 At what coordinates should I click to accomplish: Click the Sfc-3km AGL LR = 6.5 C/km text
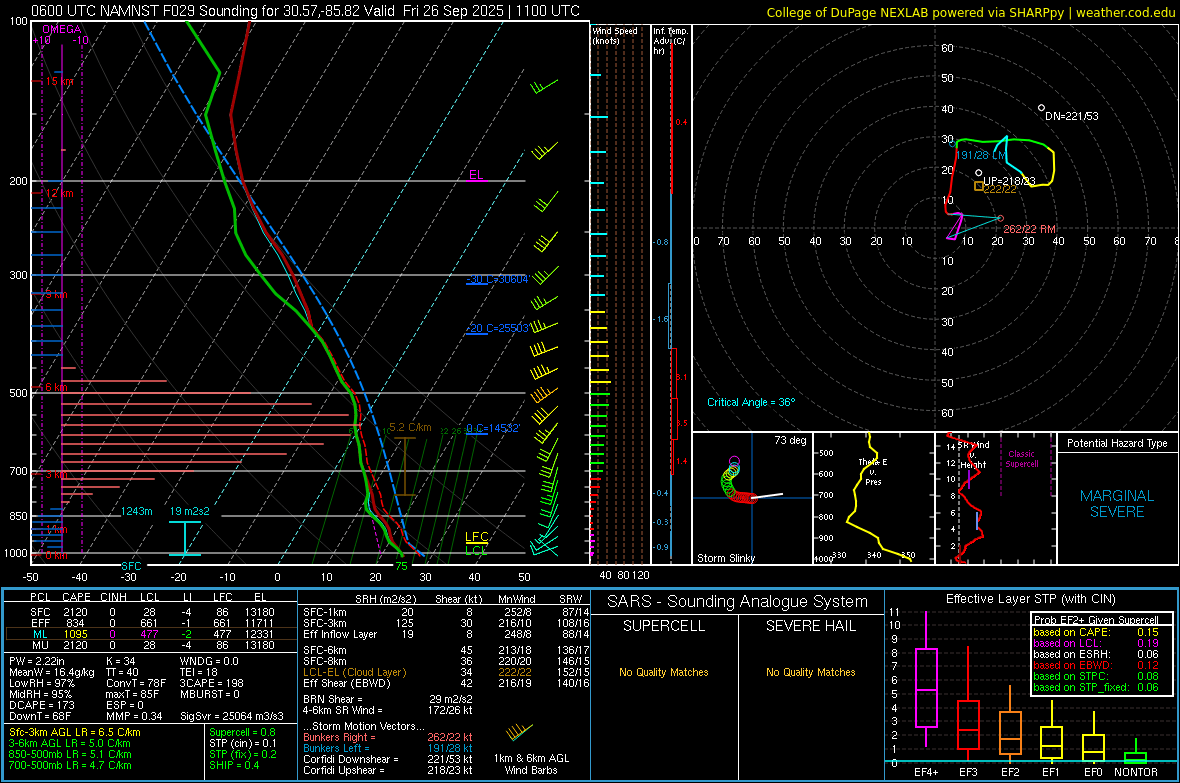coord(75,732)
